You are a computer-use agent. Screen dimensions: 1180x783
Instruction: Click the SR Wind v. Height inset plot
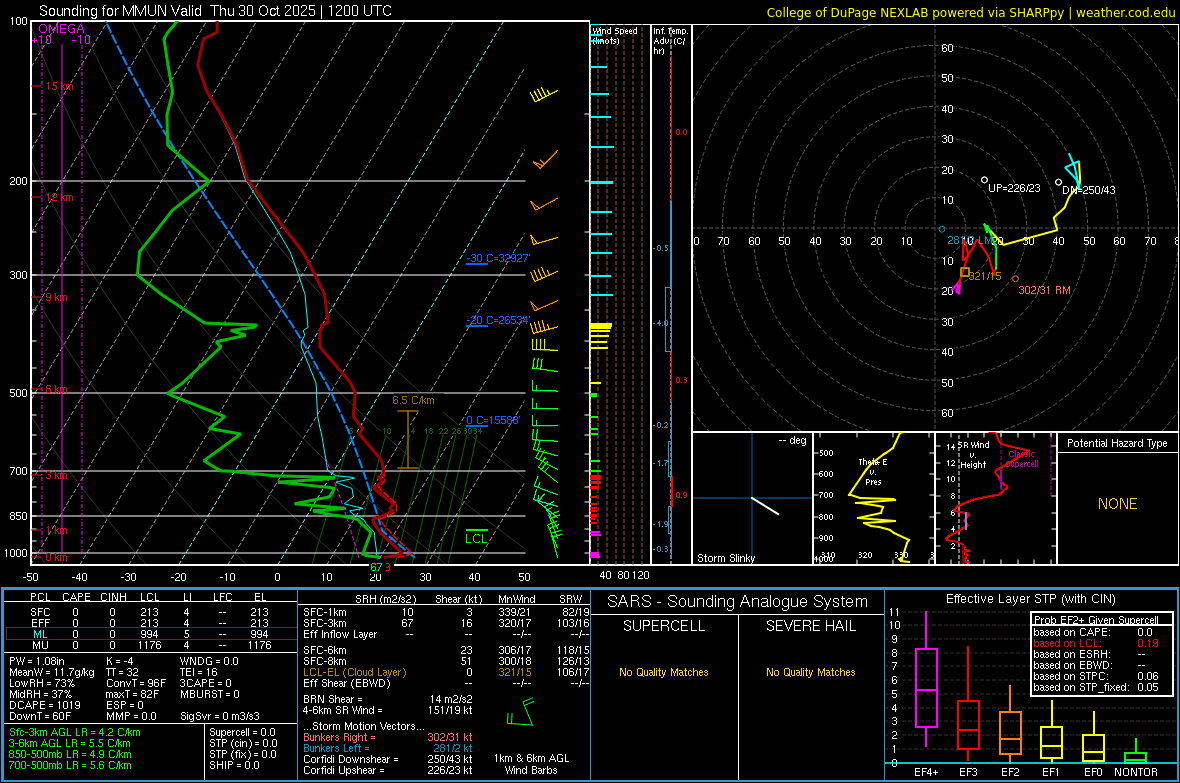pyautogui.click(x=995, y=498)
